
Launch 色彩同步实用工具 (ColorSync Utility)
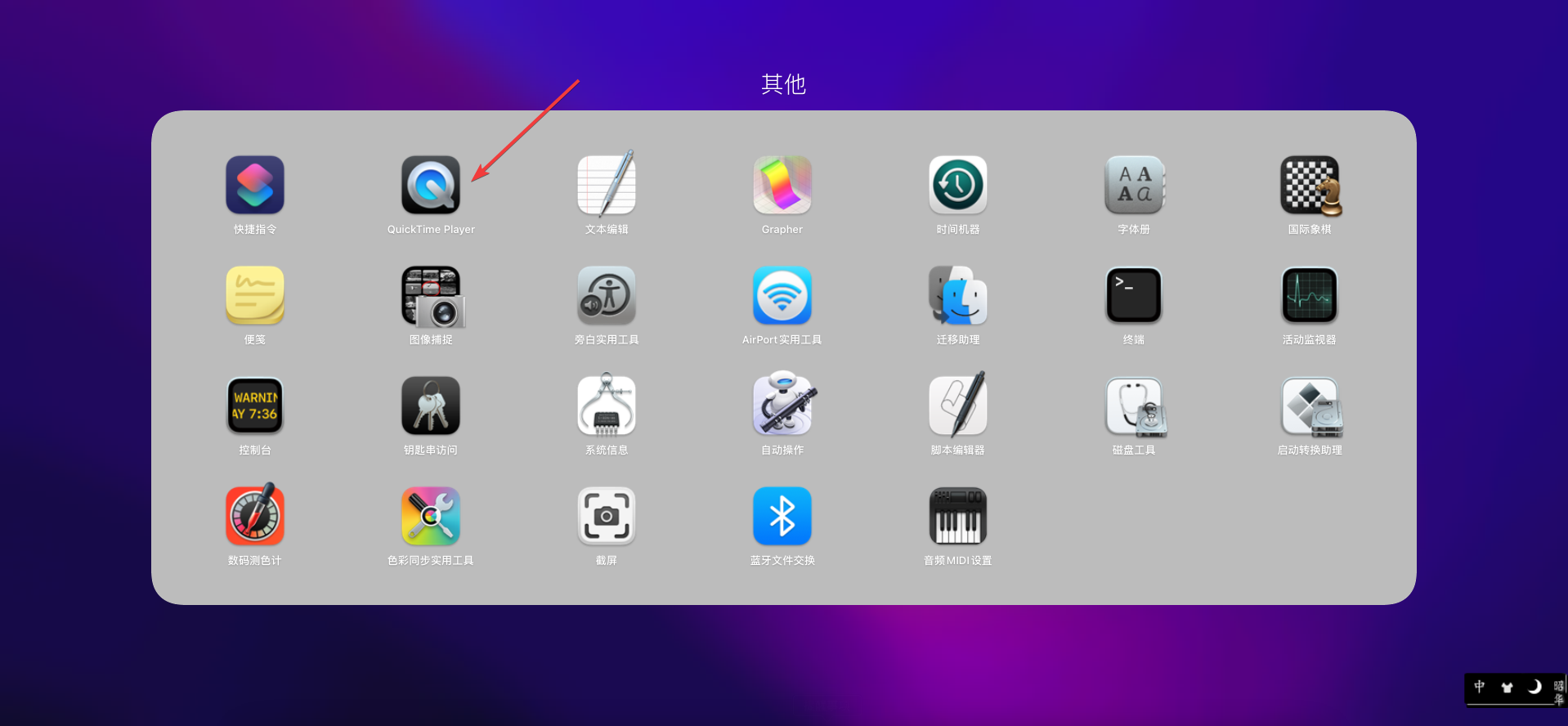tap(431, 517)
